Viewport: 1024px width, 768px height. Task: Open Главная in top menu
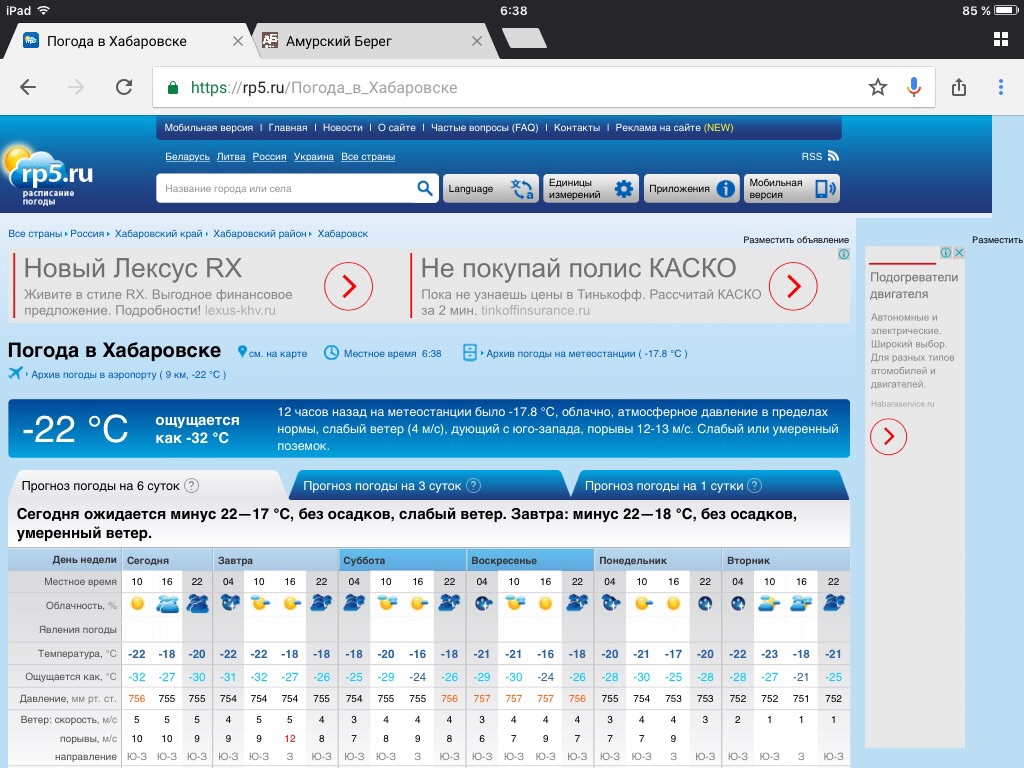[x=287, y=128]
